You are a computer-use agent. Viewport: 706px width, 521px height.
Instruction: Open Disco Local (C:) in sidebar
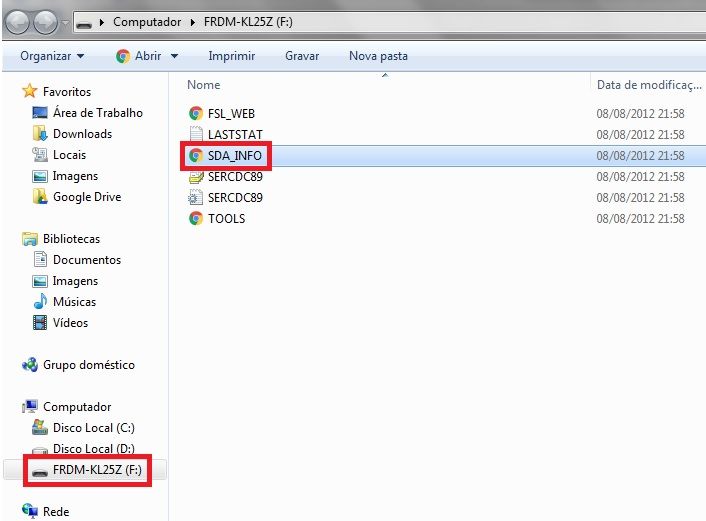click(x=94, y=428)
